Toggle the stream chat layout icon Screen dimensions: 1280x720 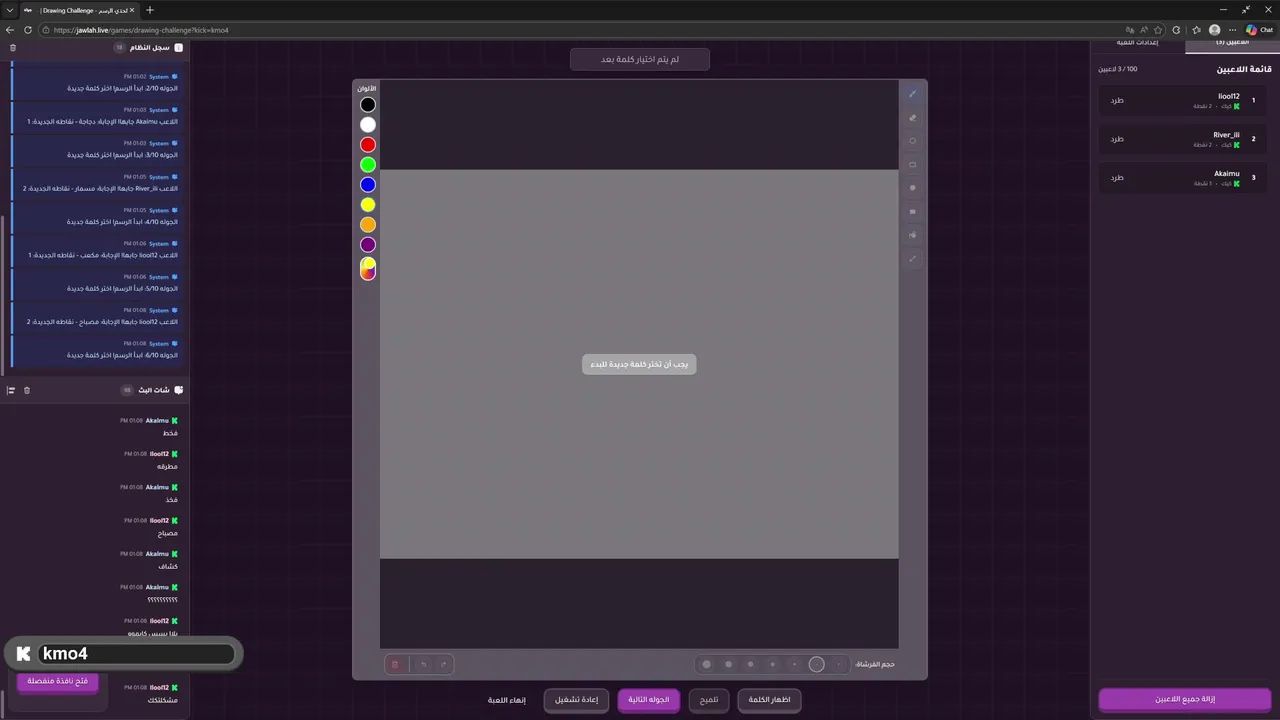point(11,390)
